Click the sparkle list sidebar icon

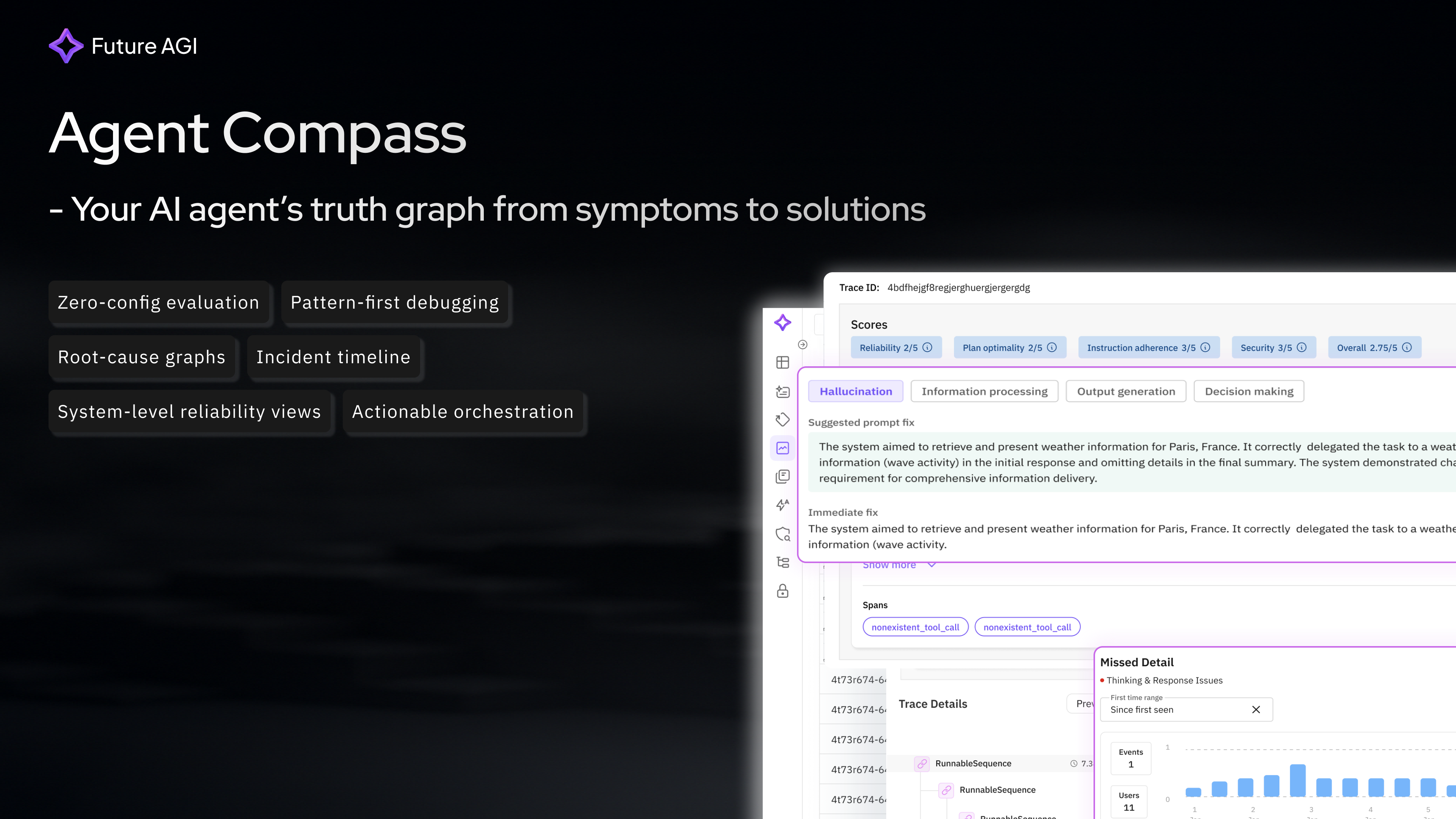(x=782, y=391)
